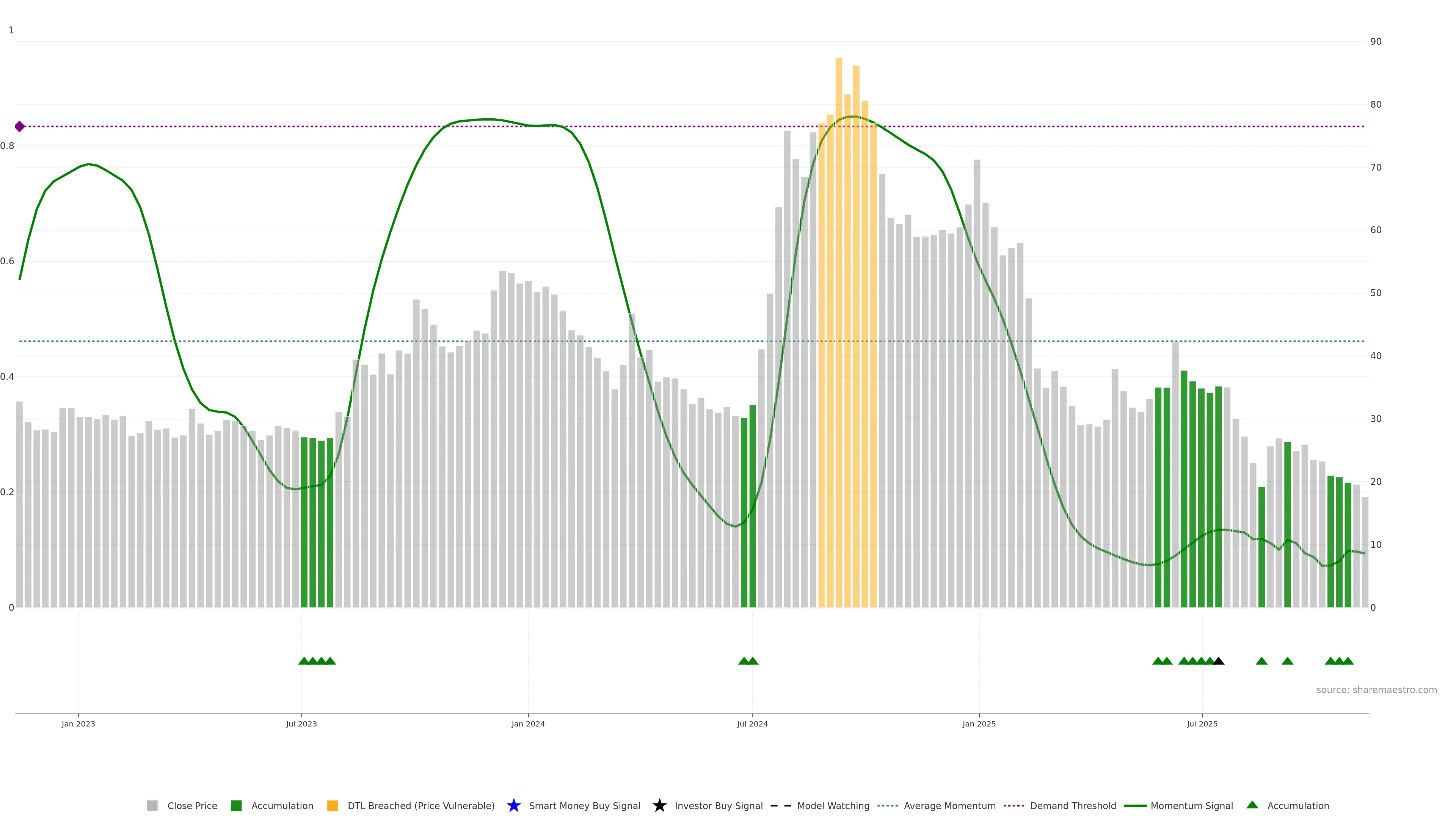Click the orange DTL Breached legend swatch
Image resolution: width=1456 pixels, height=819 pixels.
coord(333,805)
